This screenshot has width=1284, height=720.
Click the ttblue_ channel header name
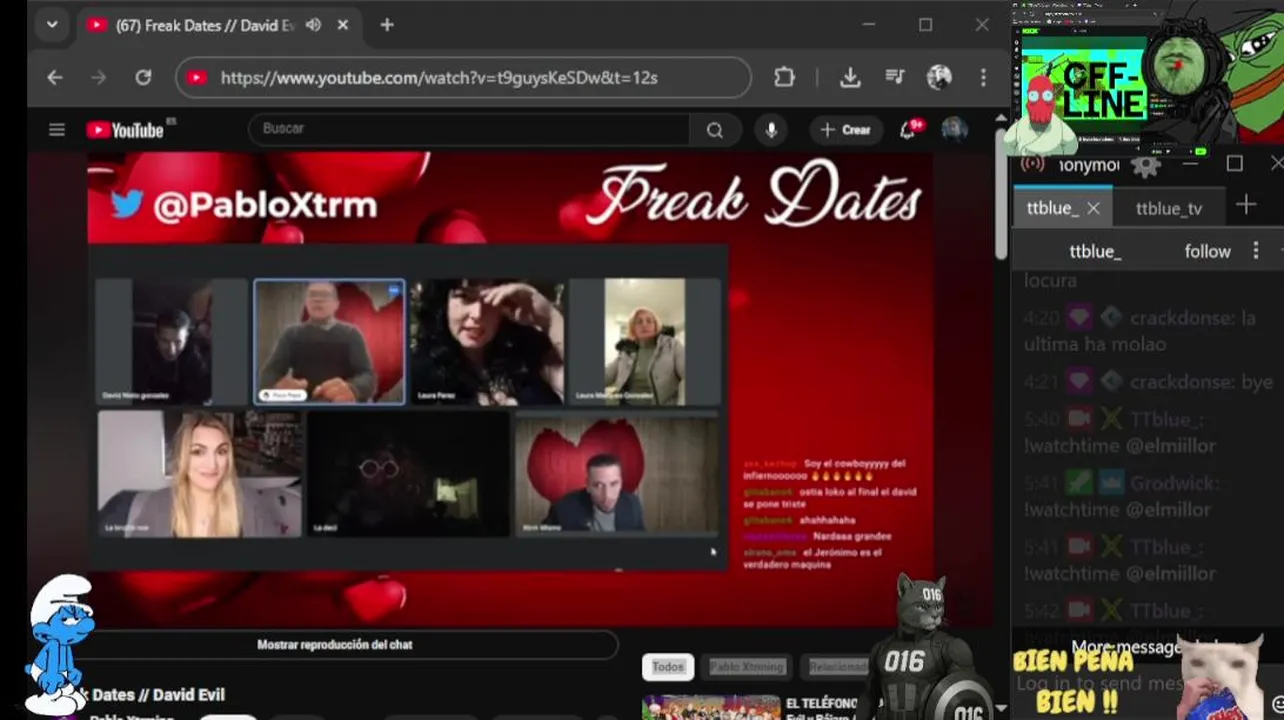tap(1095, 251)
